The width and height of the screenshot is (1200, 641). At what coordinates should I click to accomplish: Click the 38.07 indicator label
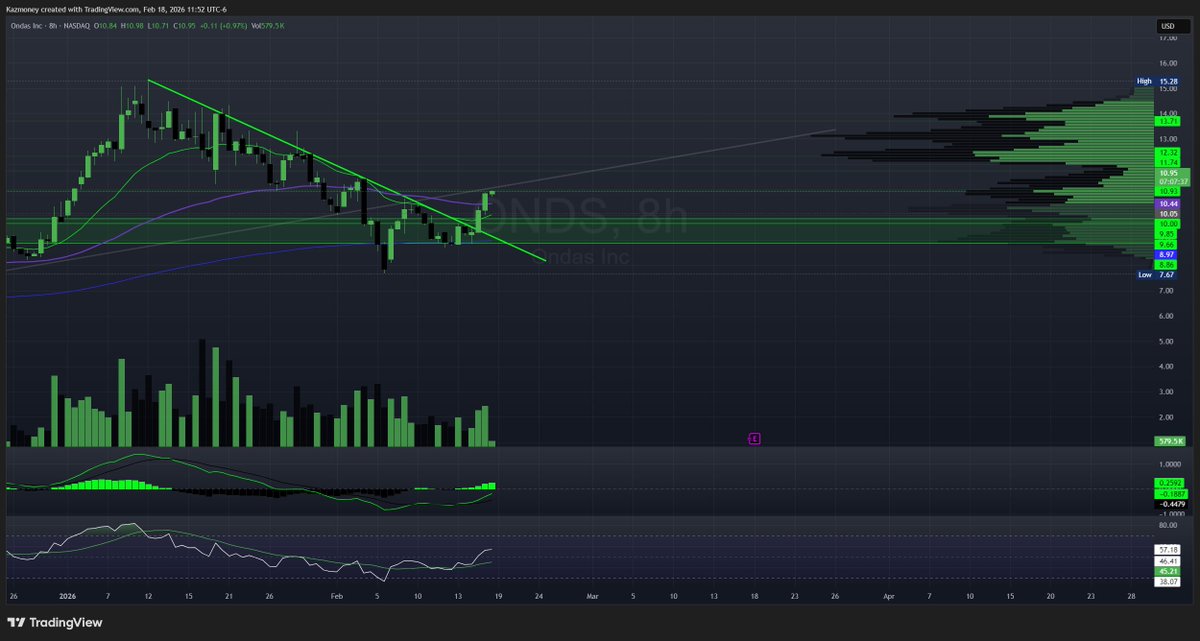pyautogui.click(x=1166, y=581)
